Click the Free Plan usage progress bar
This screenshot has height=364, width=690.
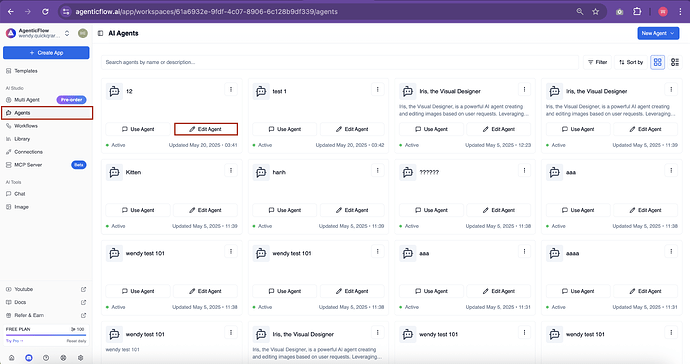click(46, 335)
